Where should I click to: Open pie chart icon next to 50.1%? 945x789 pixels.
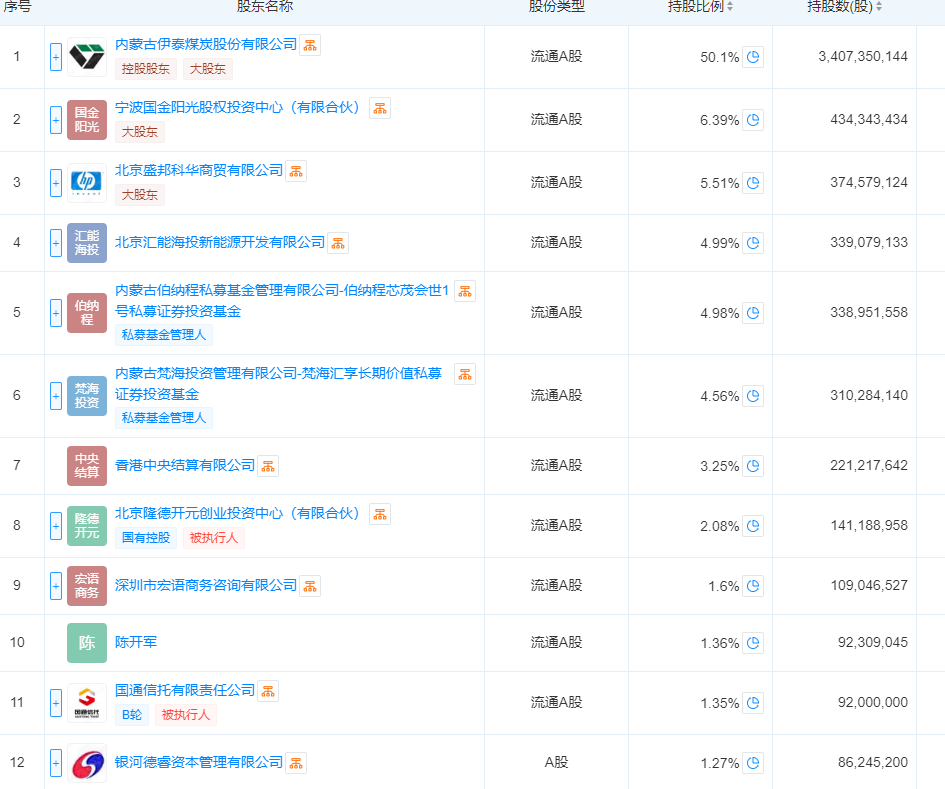pyautogui.click(x=753, y=57)
